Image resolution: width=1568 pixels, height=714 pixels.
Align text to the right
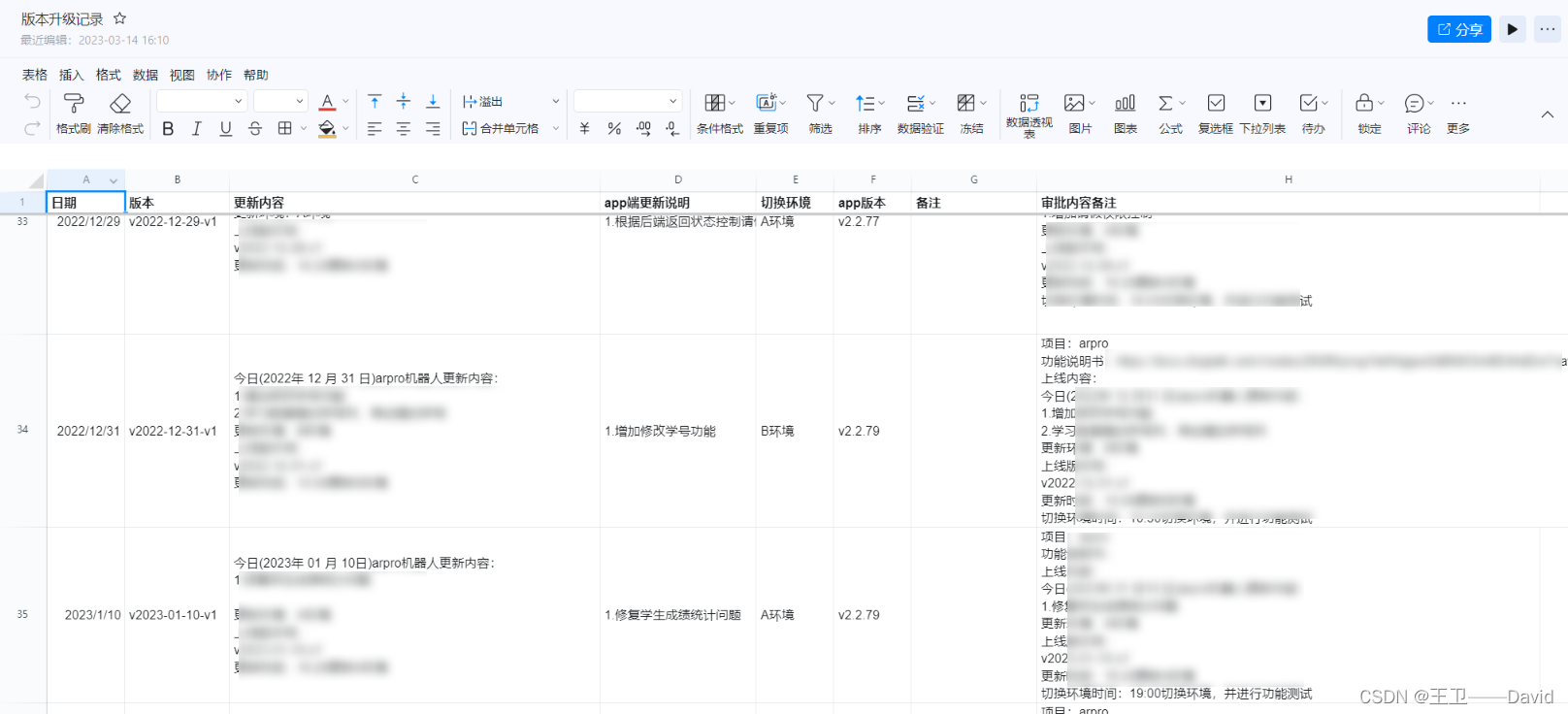click(433, 128)
